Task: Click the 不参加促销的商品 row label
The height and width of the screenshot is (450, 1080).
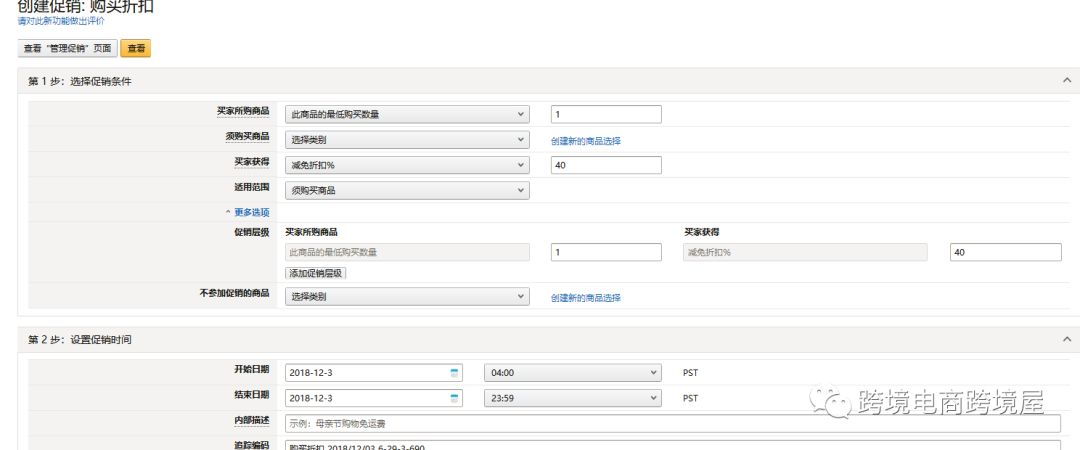Action: pos(234,293)
